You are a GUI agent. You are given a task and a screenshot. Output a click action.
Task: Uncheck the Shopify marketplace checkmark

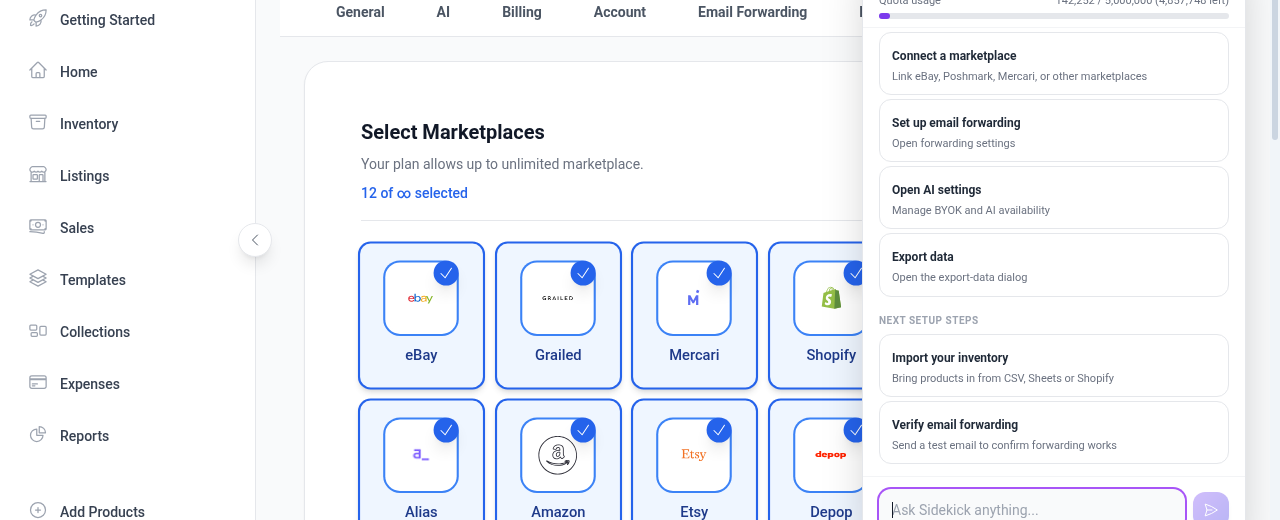coord(853,273)
